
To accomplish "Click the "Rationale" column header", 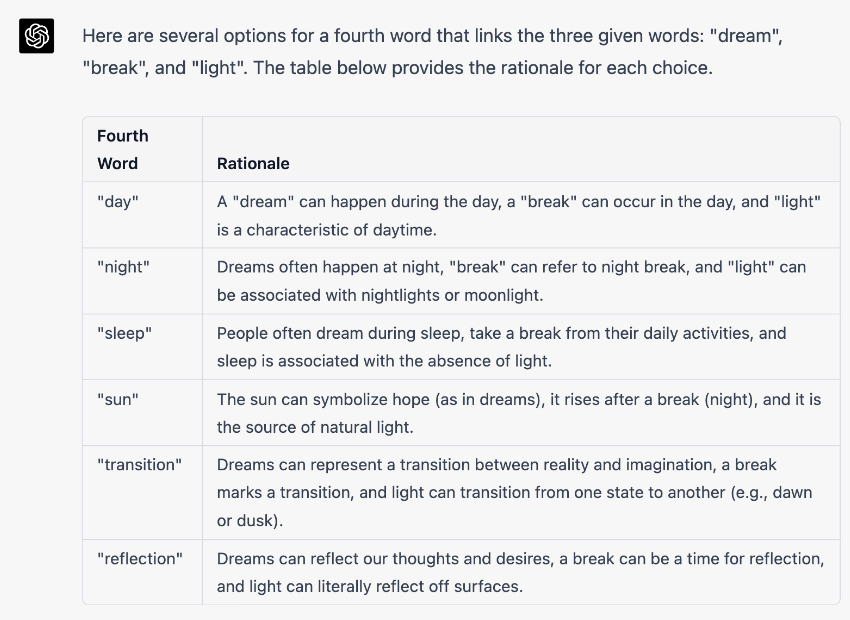I will (253, 163).
